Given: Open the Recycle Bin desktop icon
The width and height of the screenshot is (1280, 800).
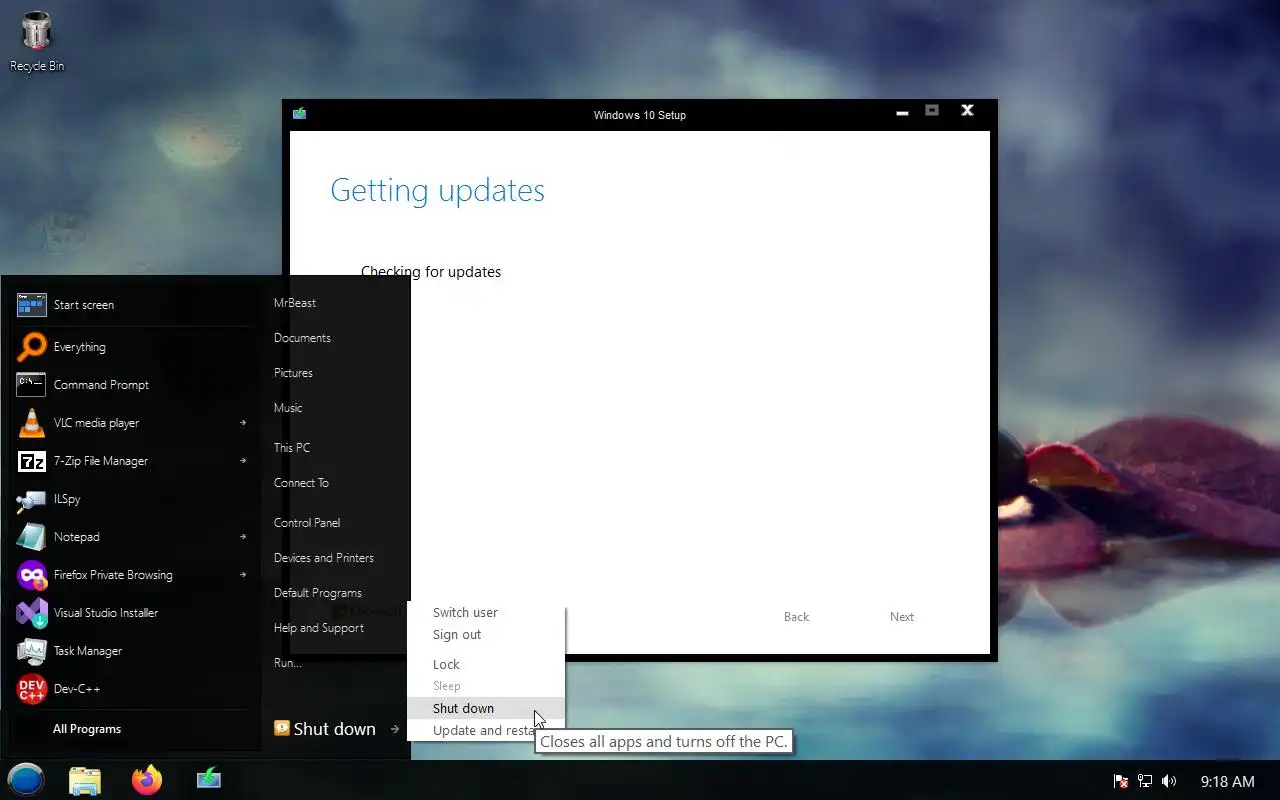Looking at the screenshot, I should coord(36,41).
